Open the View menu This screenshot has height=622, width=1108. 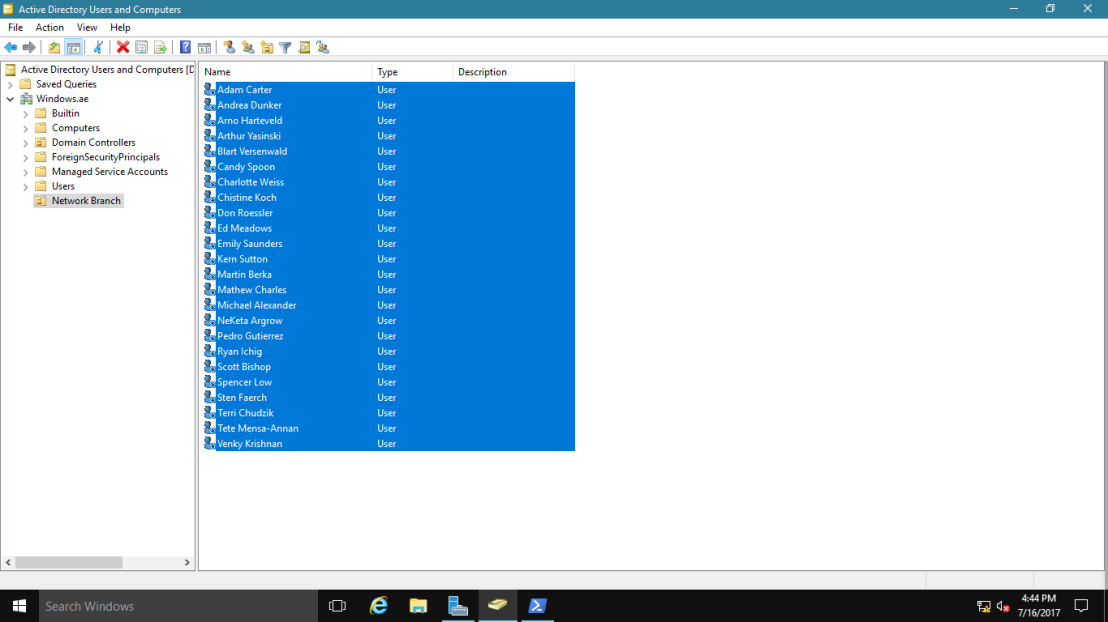tap(87, 28)
